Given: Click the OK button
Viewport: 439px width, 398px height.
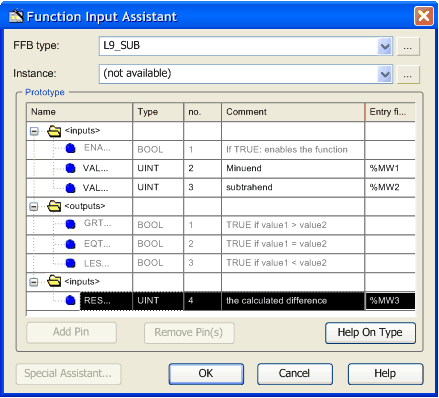Looking at the screenshot, I should pos(206,374).
